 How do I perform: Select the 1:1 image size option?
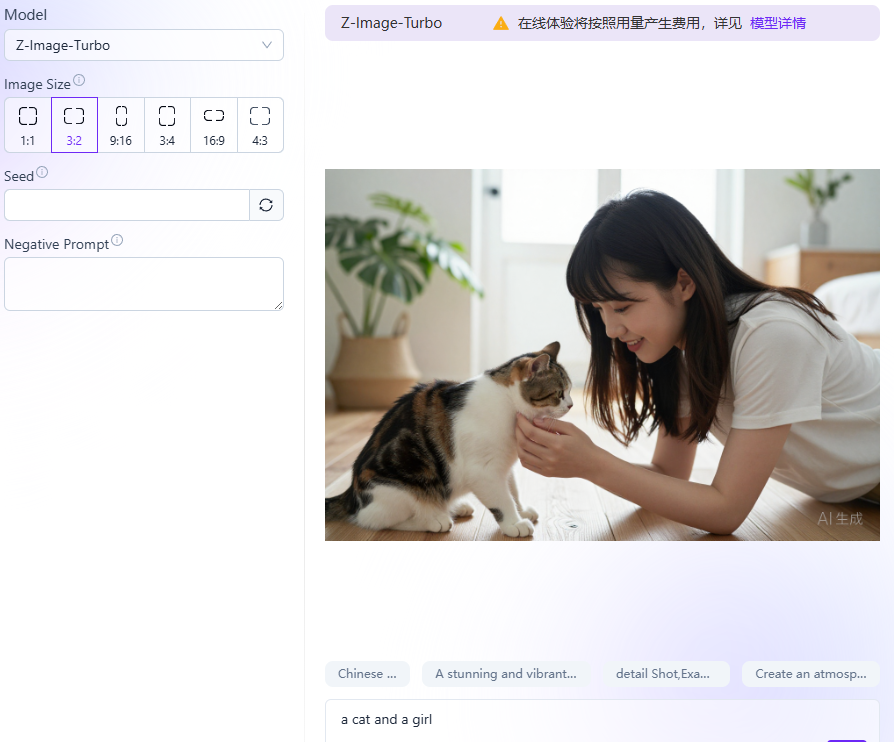(28, 125)
